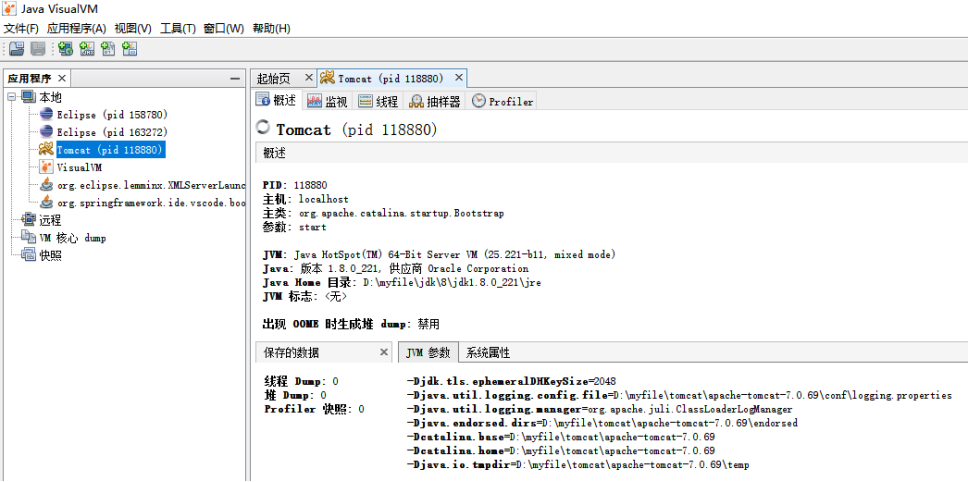The height and width of the screenshot is (482, 969).
Task: Click the Save snapshot toolbar icon
Action: (x=38, y=49)
